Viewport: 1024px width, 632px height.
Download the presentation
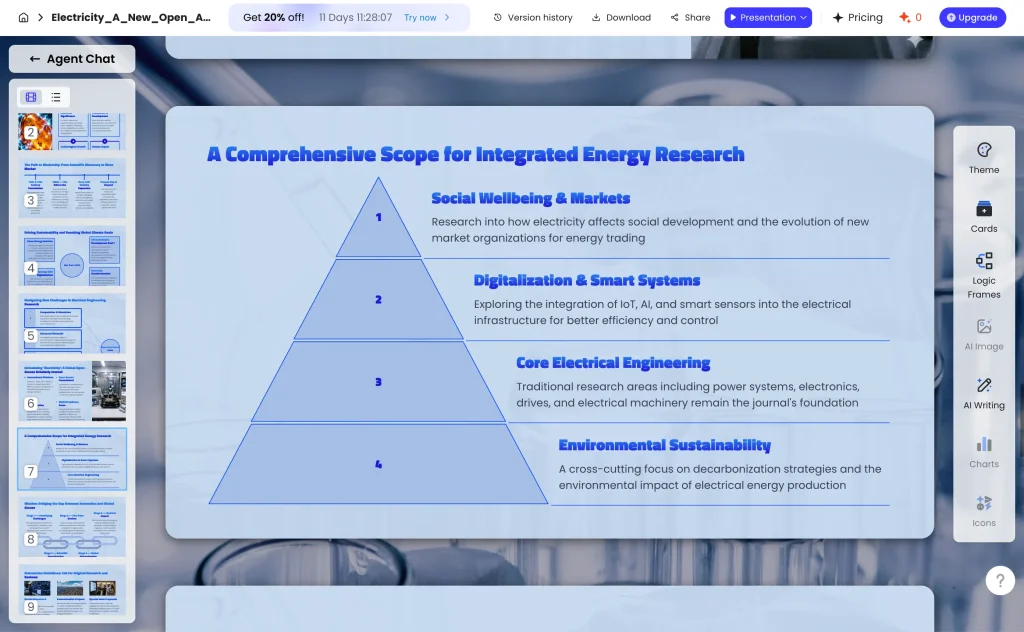coord(621,18)
